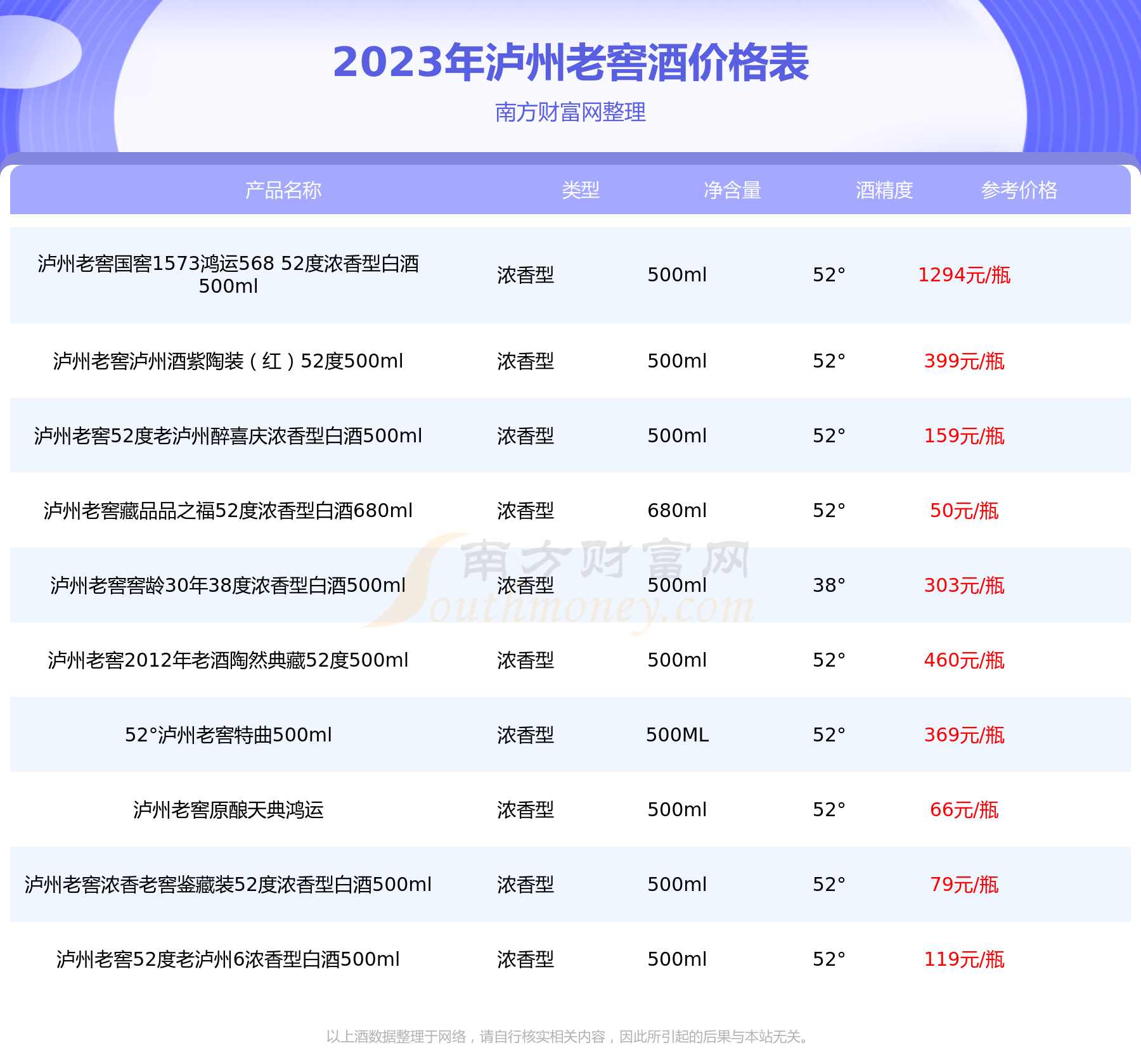Screen dimensions: 1141x1064
Task: Click price 79元/瓶
Action: coord(964,885)
